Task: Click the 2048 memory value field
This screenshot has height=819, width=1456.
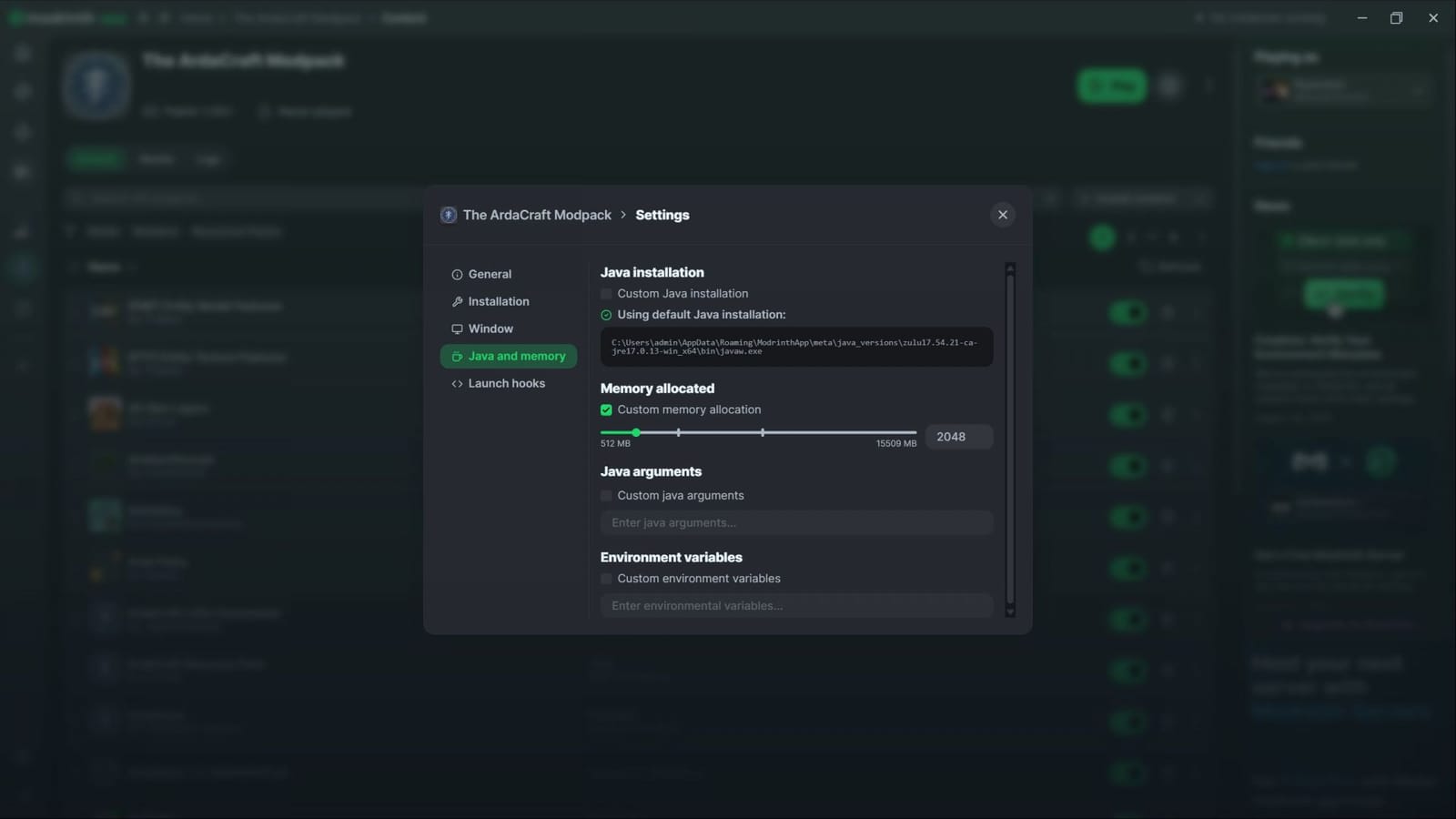Action: (958, 437)
